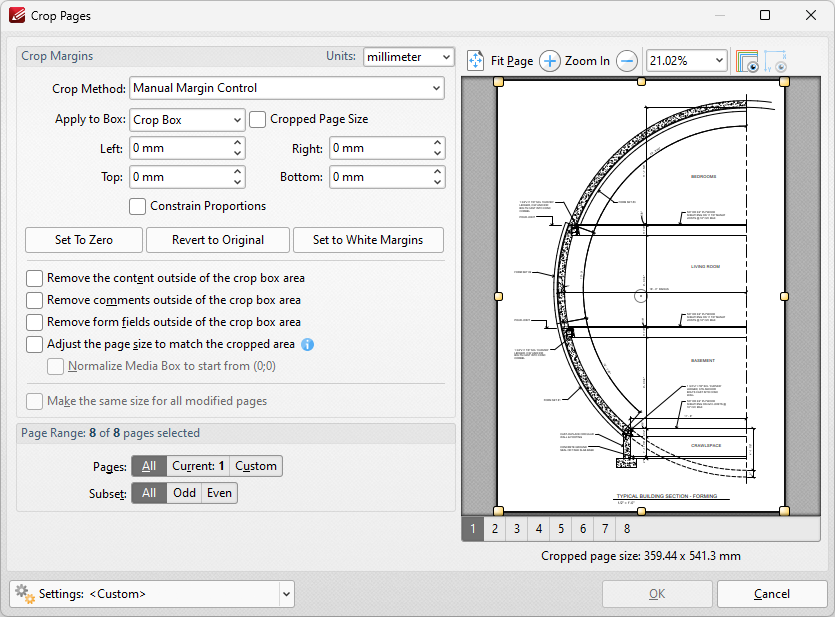Screen dimensions: 835x617
Task: Select Even subset option
Action: click(219, 493)
